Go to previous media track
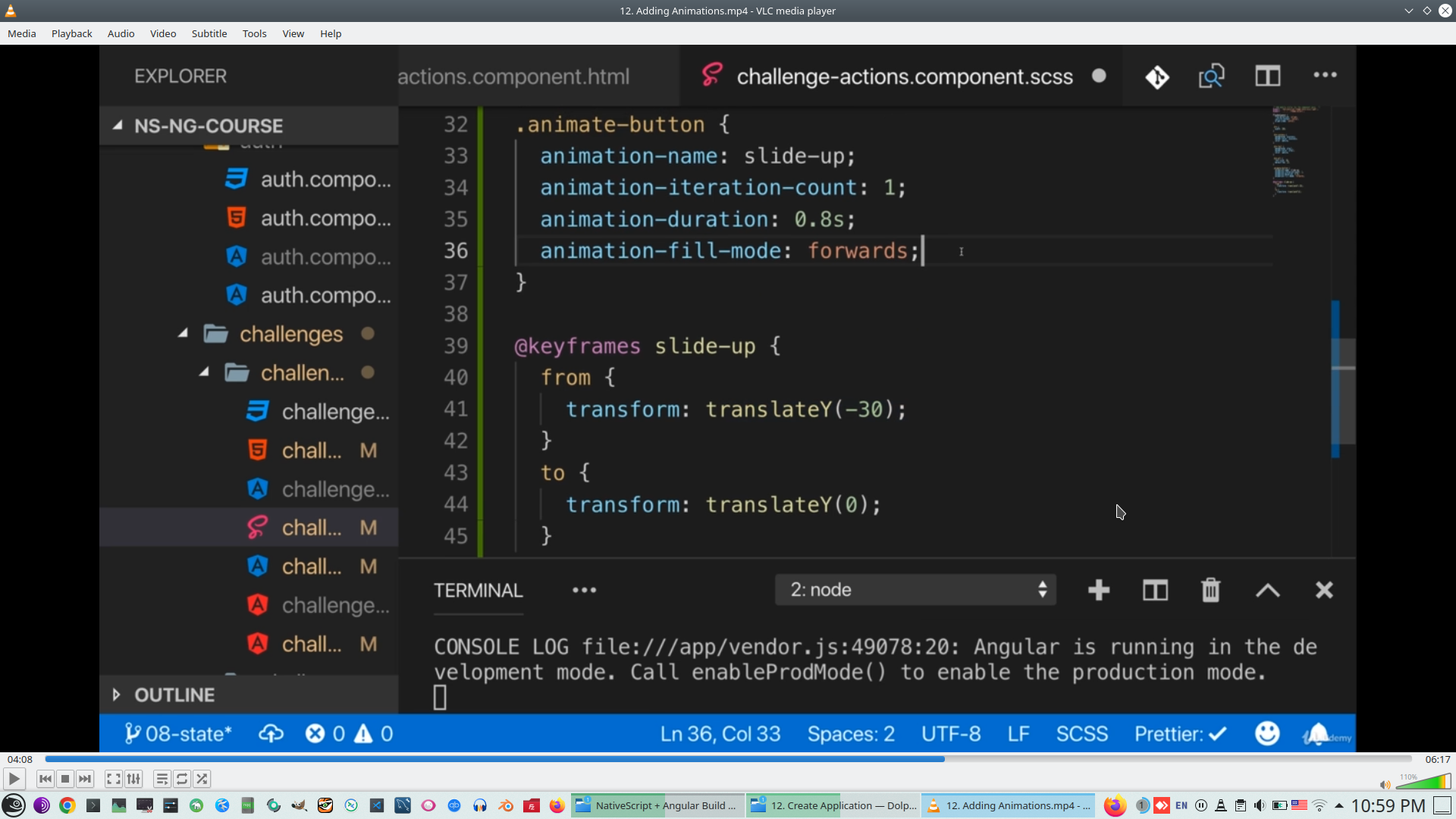Image resolution: width=1456 pixels, height=819 pixels. [45, 779]
